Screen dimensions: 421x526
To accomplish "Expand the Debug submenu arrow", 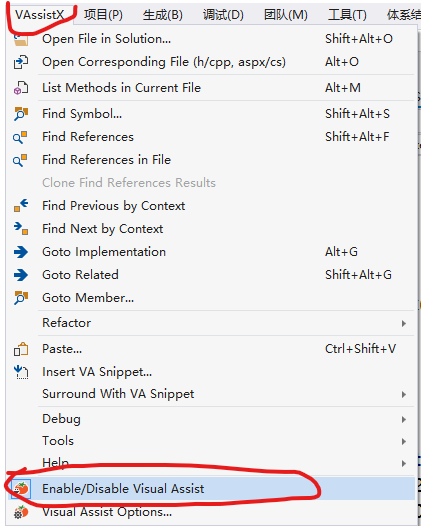I will pyautogui.click(x=404, y=420).
